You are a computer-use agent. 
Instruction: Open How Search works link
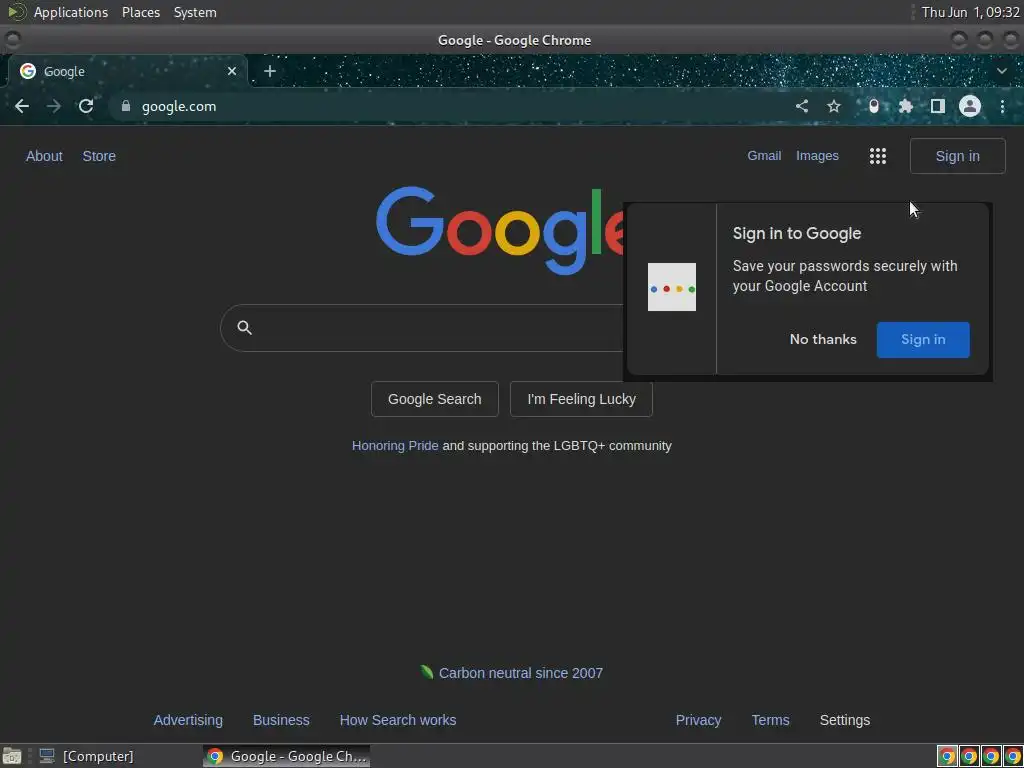398,720
